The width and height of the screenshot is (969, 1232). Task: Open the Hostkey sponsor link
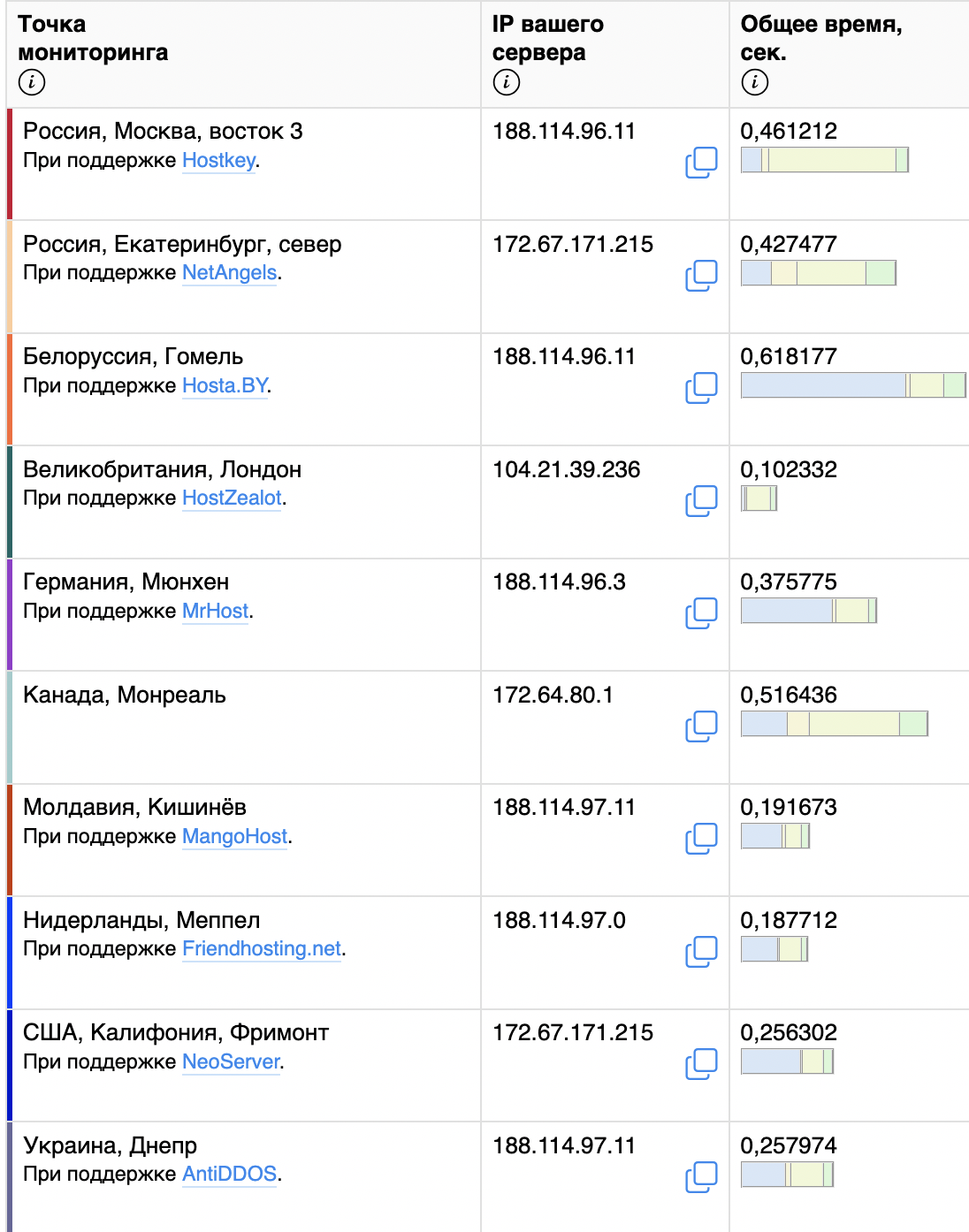(219, 161)
